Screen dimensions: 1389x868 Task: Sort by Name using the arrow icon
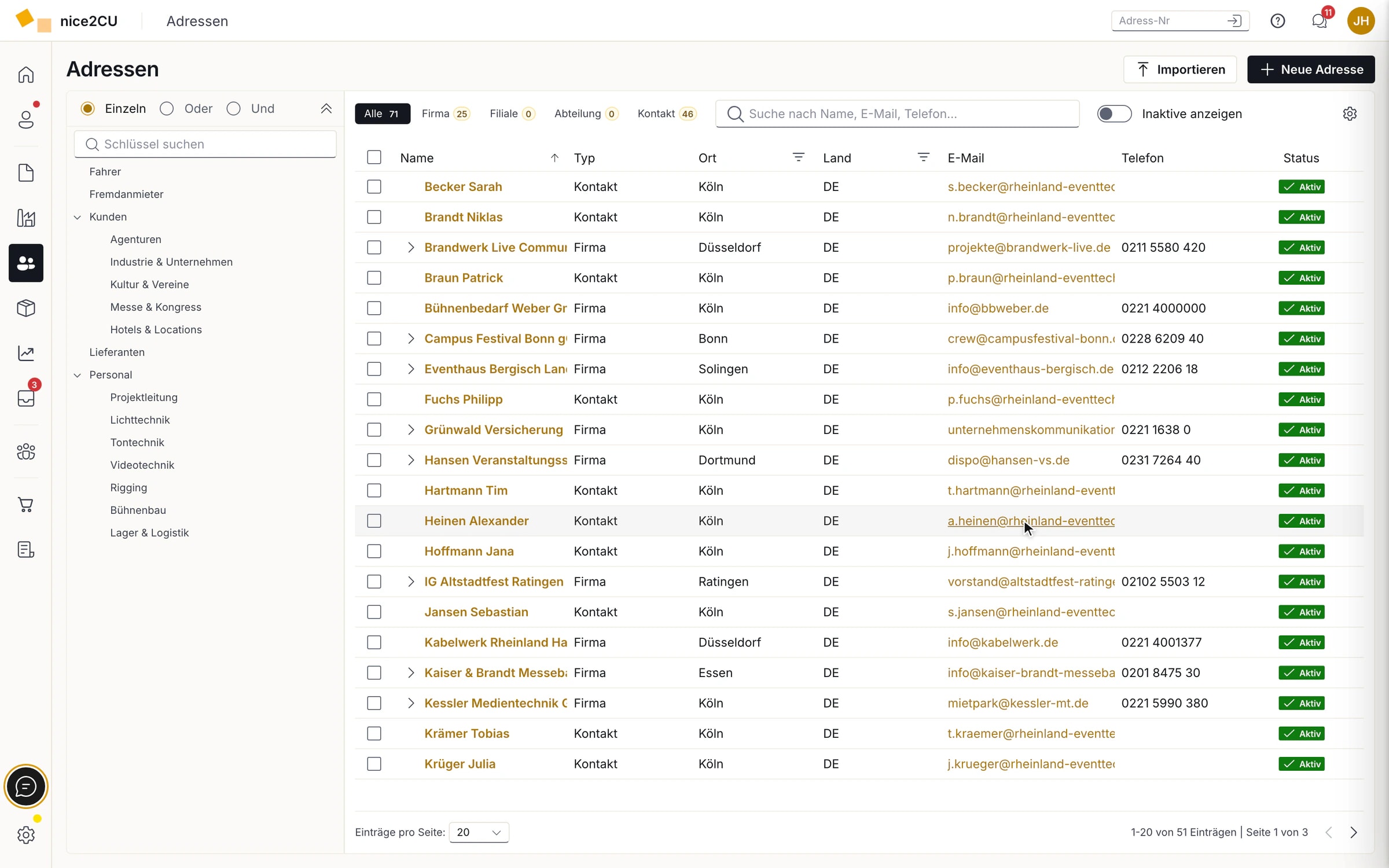554,158
